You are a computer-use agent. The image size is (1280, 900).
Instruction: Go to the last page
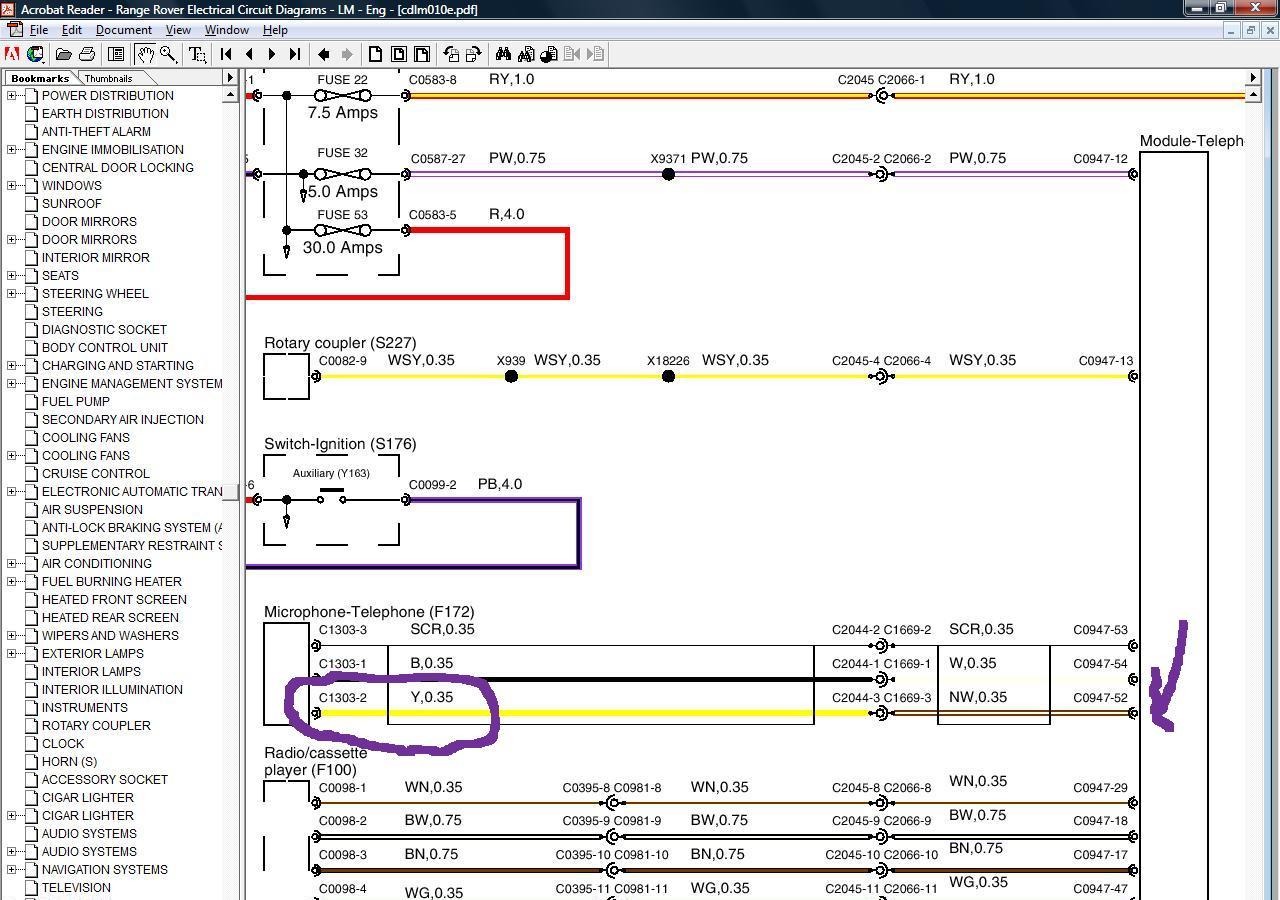pyautogui.click(x=295, y=54)
